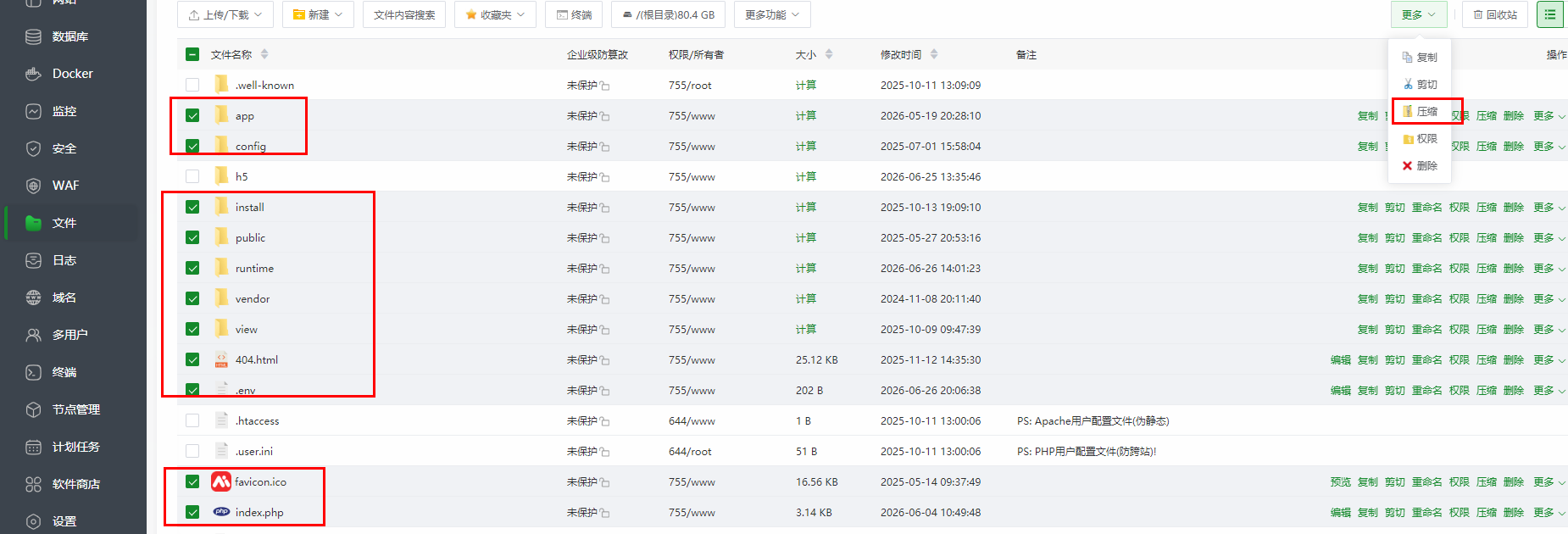
Task: Open the 节点管理 cube icon
Action: pyautogui.click(x=33, y=409)
